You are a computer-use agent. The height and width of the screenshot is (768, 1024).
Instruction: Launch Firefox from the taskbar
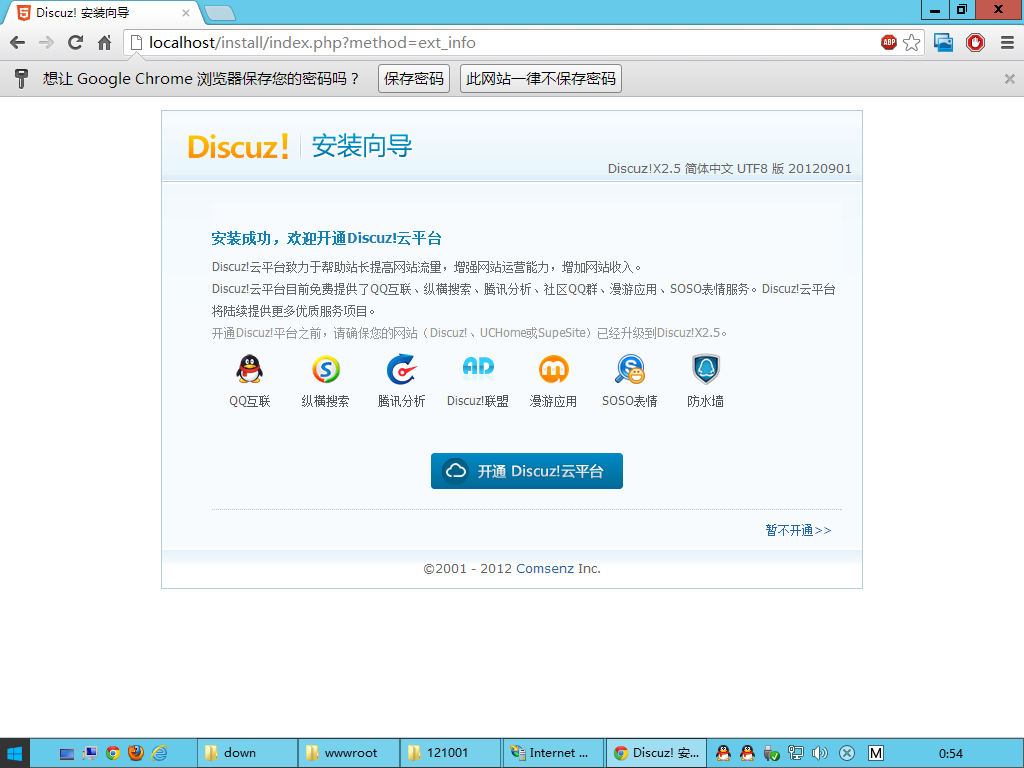[136, 753]
